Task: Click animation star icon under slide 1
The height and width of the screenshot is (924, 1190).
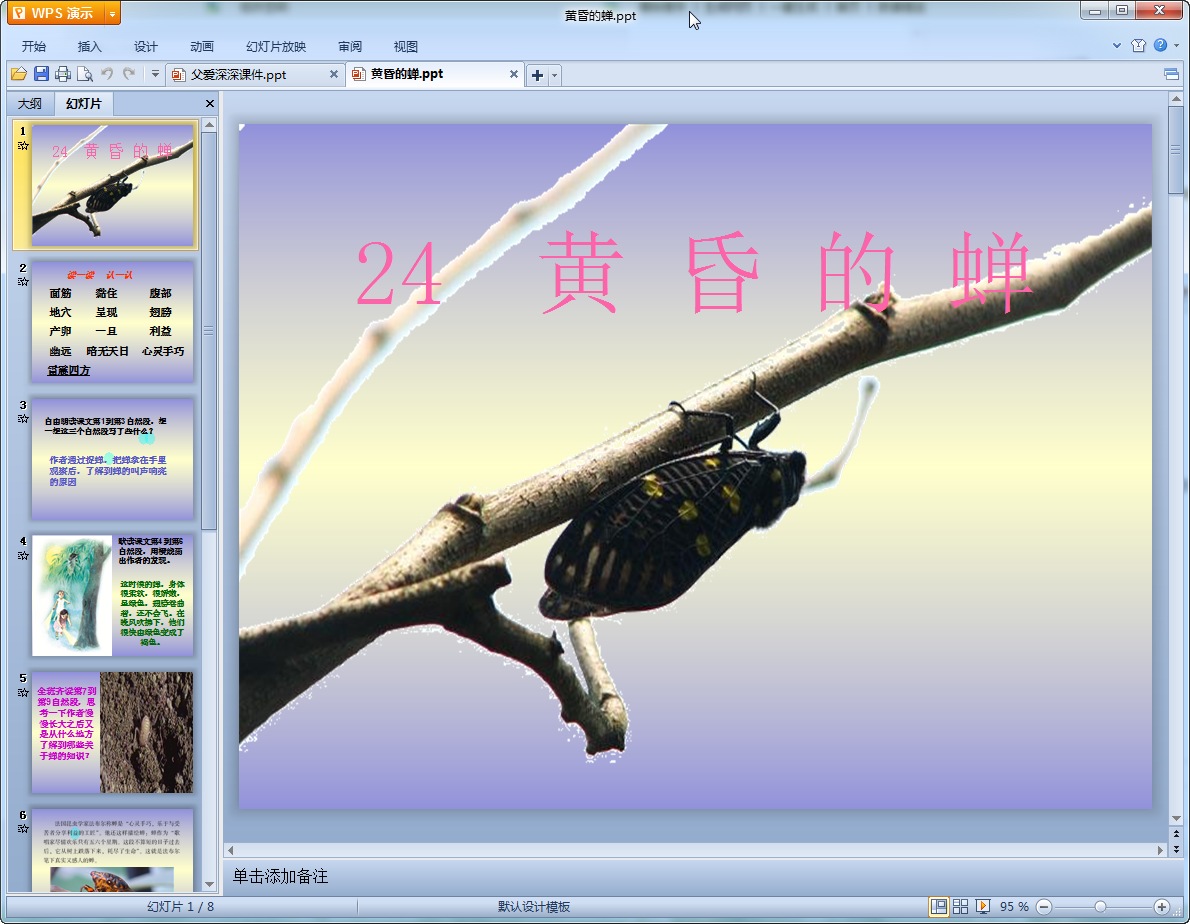Action: [23, 146]
